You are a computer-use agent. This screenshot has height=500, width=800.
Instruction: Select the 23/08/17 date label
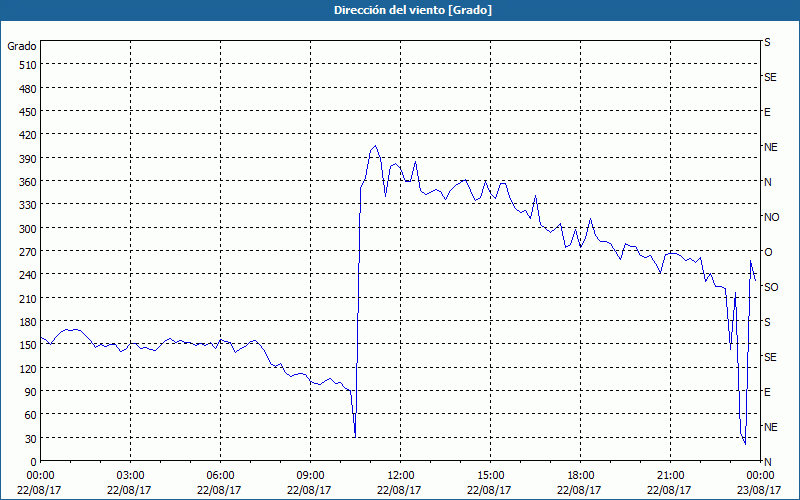pyautogui.click(x=759, y=490)
